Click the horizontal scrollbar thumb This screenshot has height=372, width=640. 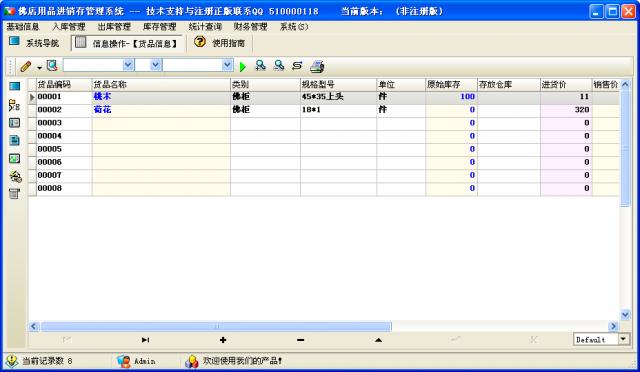click(x=216, y=326)
